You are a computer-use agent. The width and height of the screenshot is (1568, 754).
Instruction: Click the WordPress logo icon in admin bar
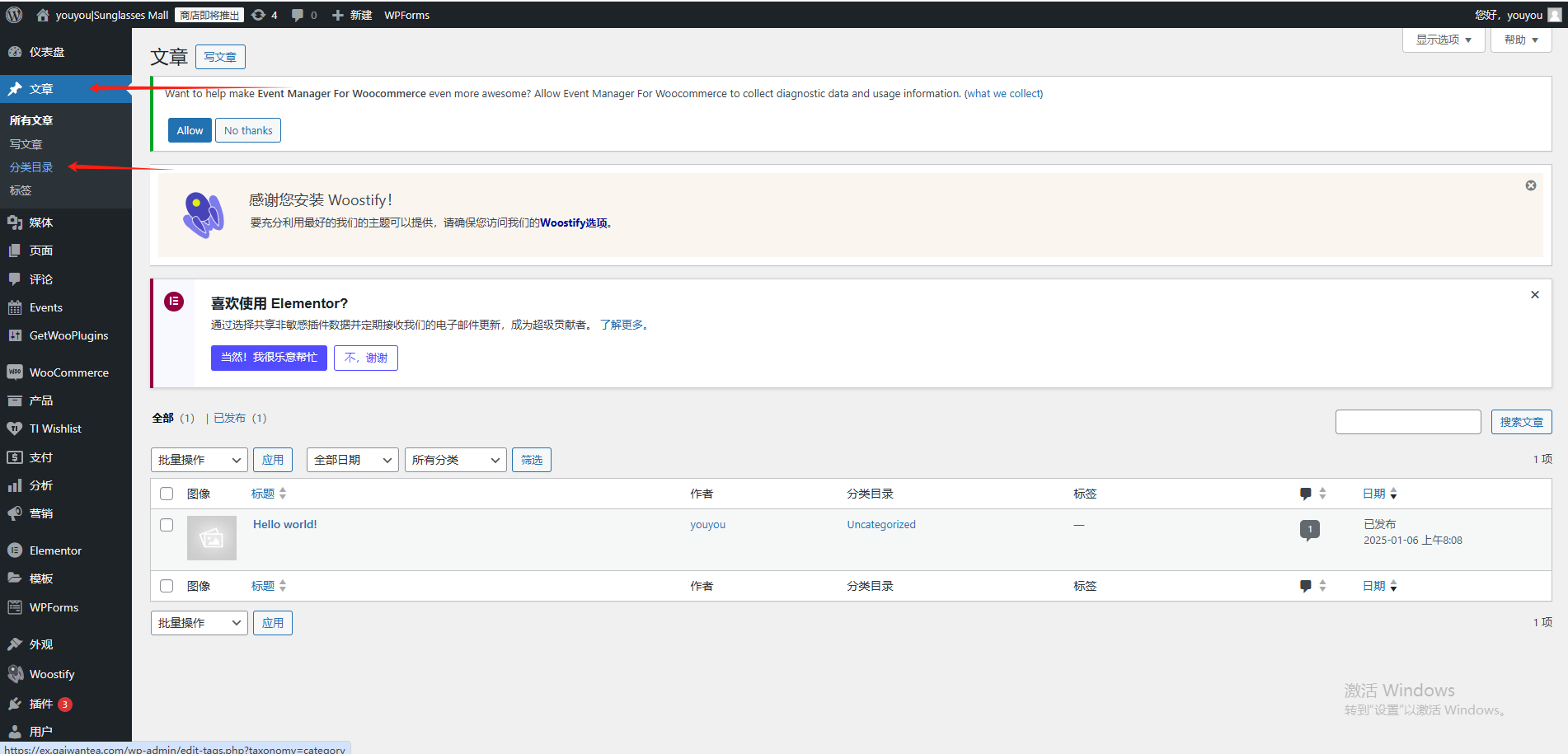(x=14, y=15)
